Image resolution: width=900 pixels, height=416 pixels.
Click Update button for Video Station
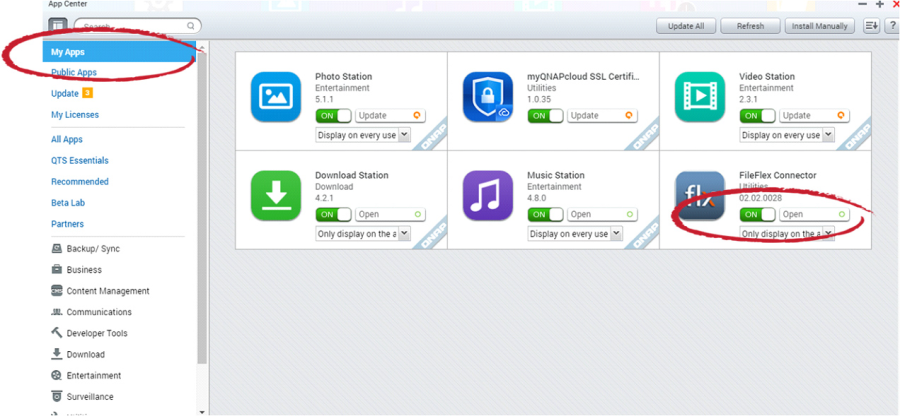814,115
